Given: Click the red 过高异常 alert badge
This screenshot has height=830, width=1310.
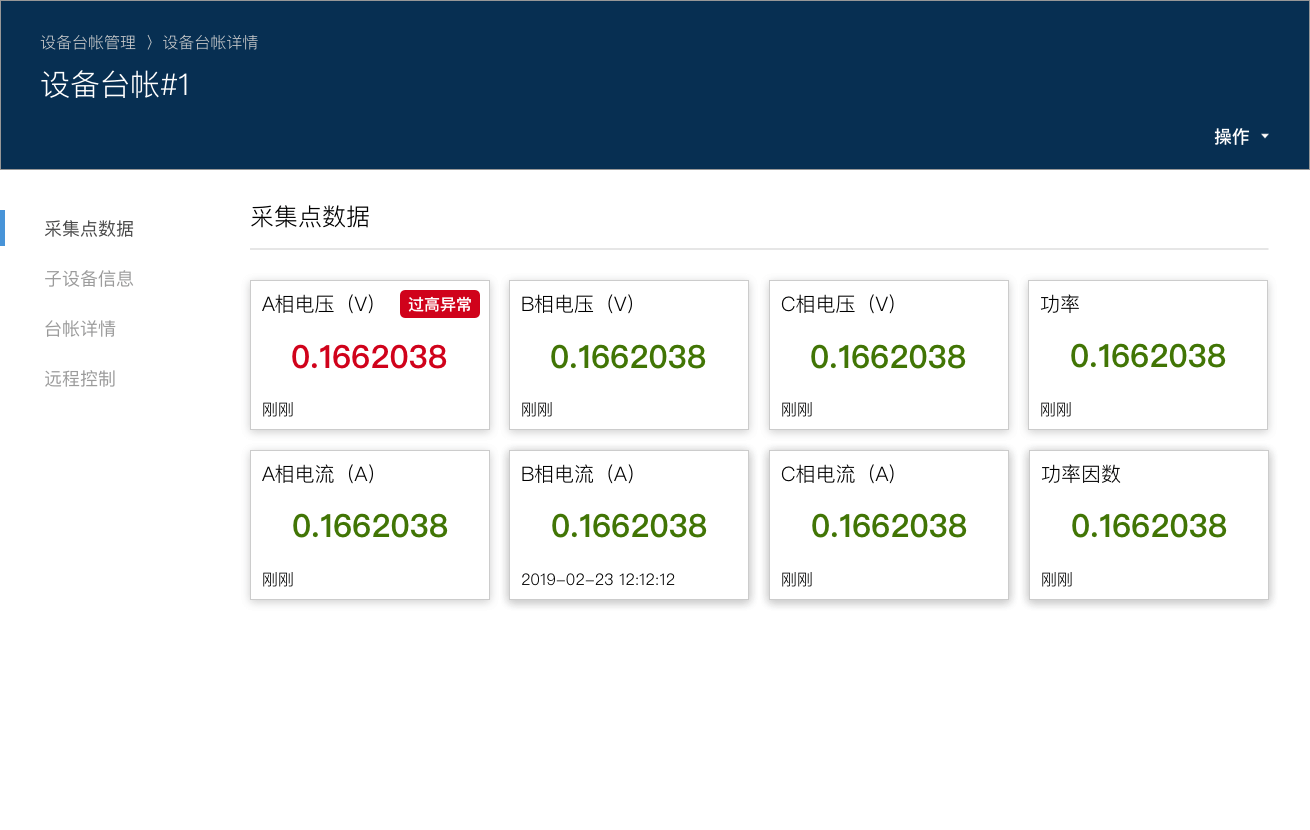Looking at the screenshot, I should (x=440, y=304).
